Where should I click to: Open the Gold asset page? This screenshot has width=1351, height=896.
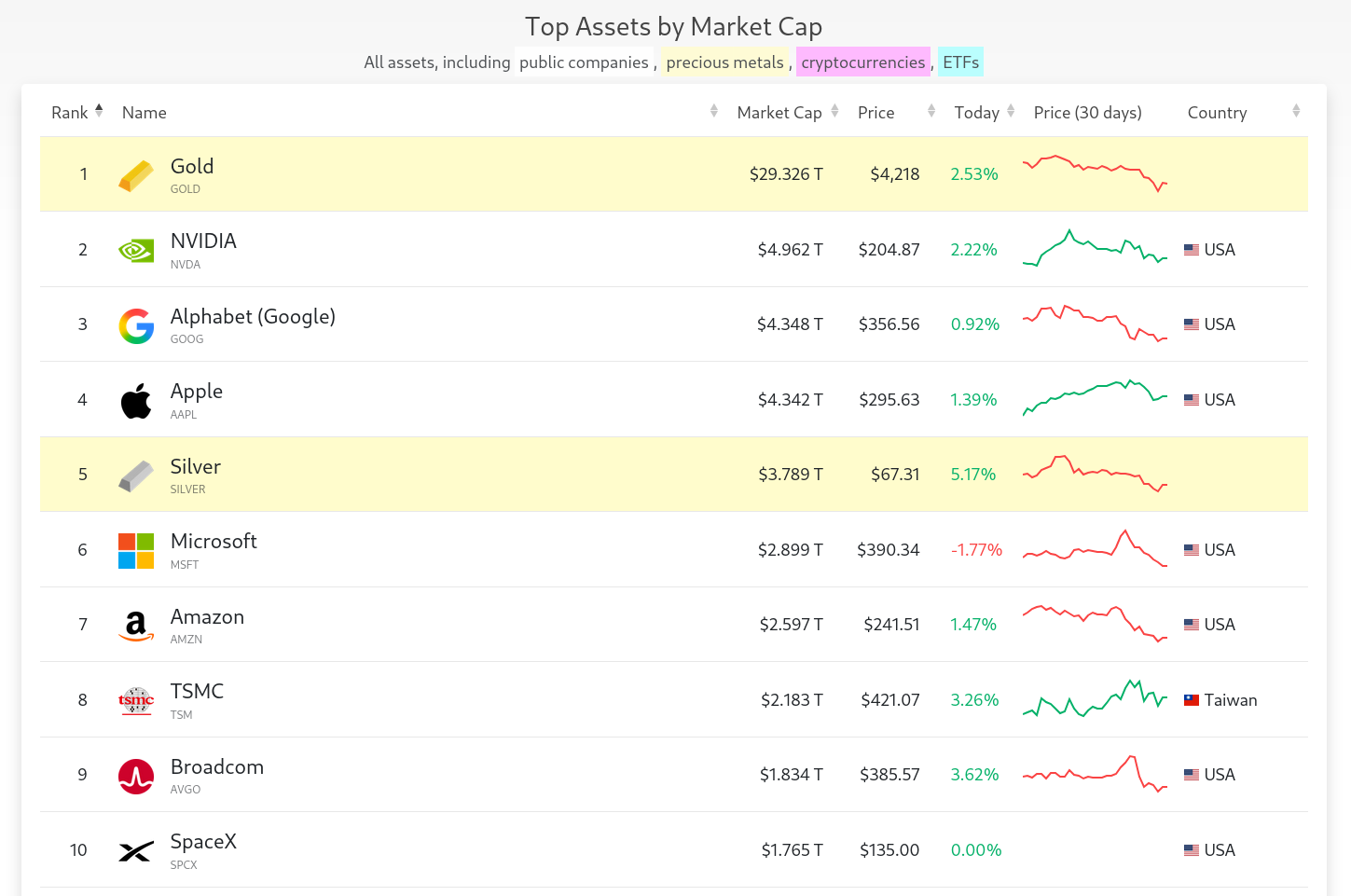(192, 167)
